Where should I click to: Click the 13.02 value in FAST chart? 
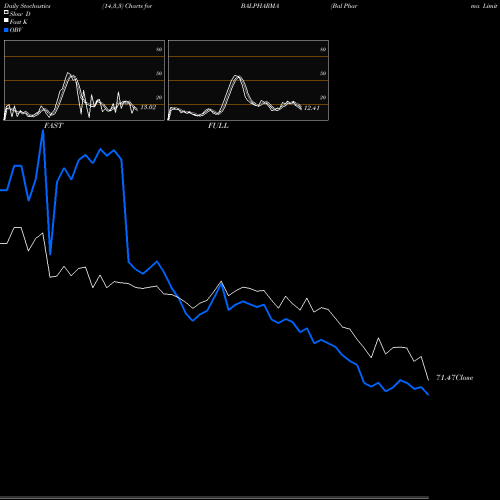(x=148, y=107)
